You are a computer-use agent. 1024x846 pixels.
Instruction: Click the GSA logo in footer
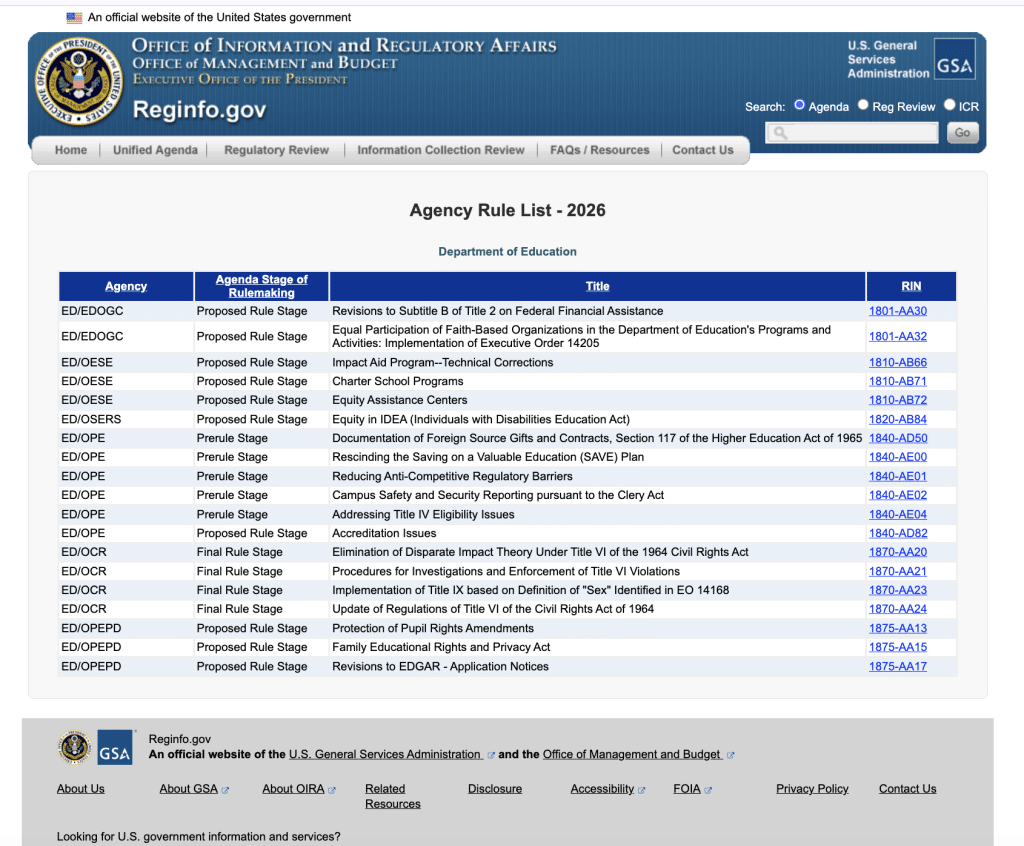(115, 747)
